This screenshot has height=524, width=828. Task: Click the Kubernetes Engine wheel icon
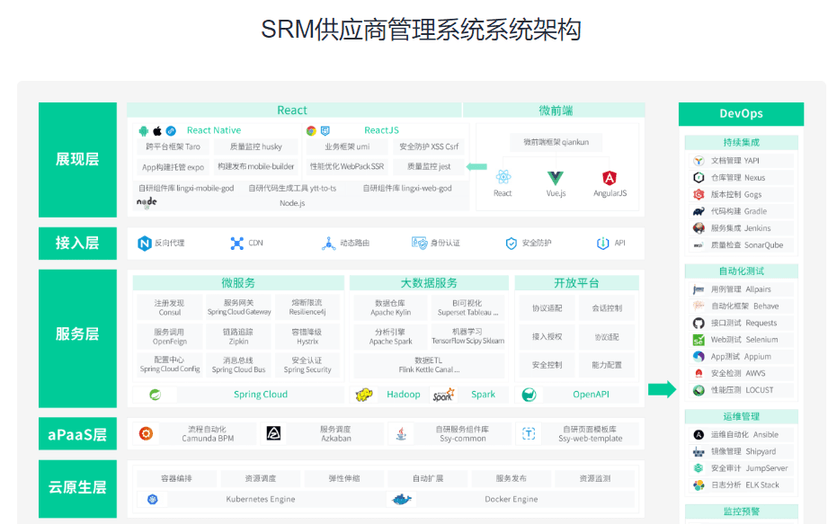click(153, 499)
